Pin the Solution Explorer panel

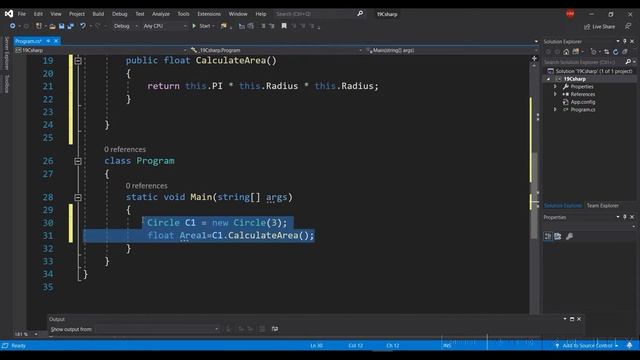(624, 41)
